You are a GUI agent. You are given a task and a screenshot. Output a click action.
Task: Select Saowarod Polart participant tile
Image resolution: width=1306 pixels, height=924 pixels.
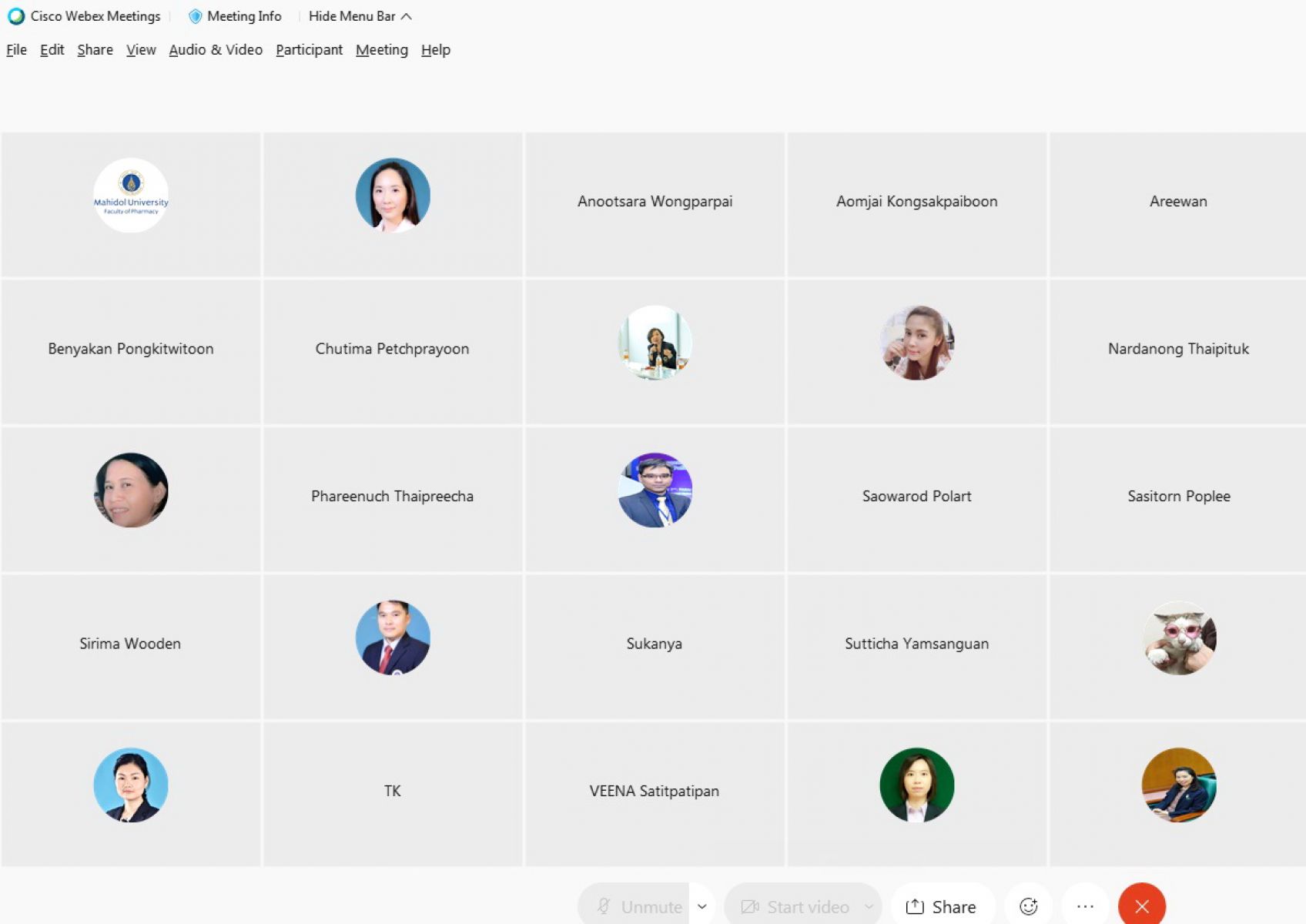pyautogui.click(x=916, y=499)
